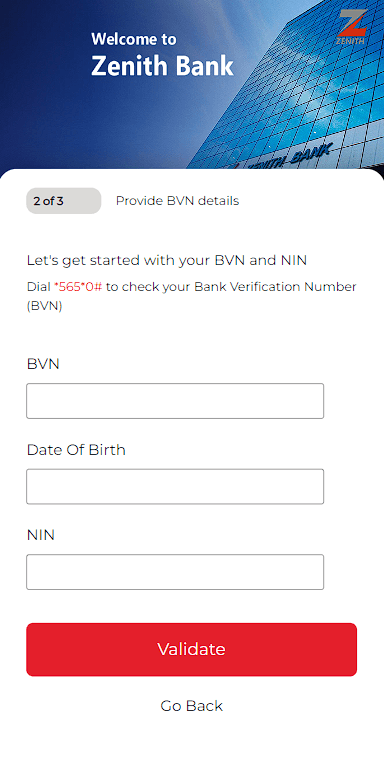Click the *565*0# dial code
Screen dimensions: 384x772
tap(78, 287)
